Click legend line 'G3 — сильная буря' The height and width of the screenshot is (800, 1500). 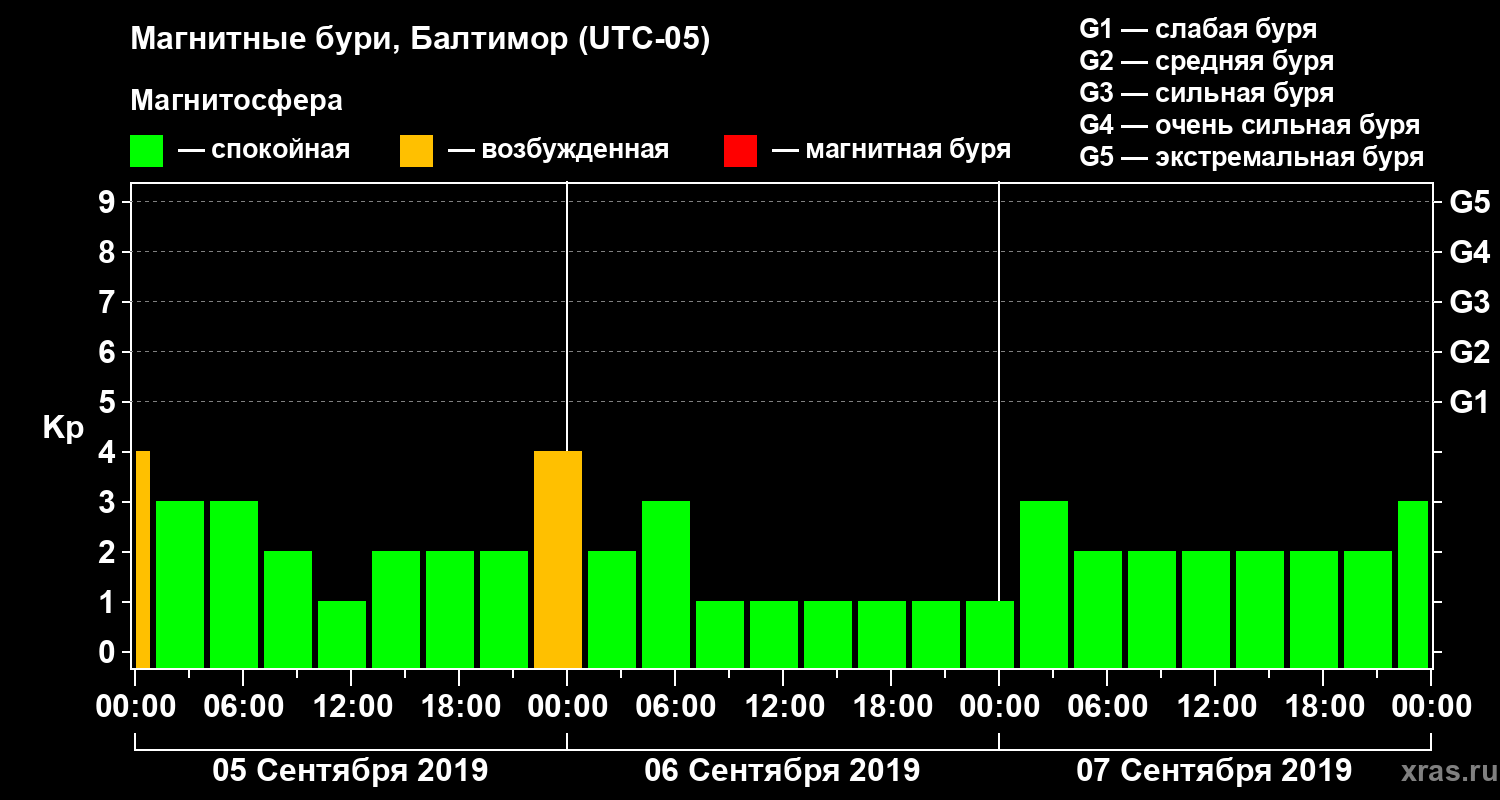point(1206,93)
